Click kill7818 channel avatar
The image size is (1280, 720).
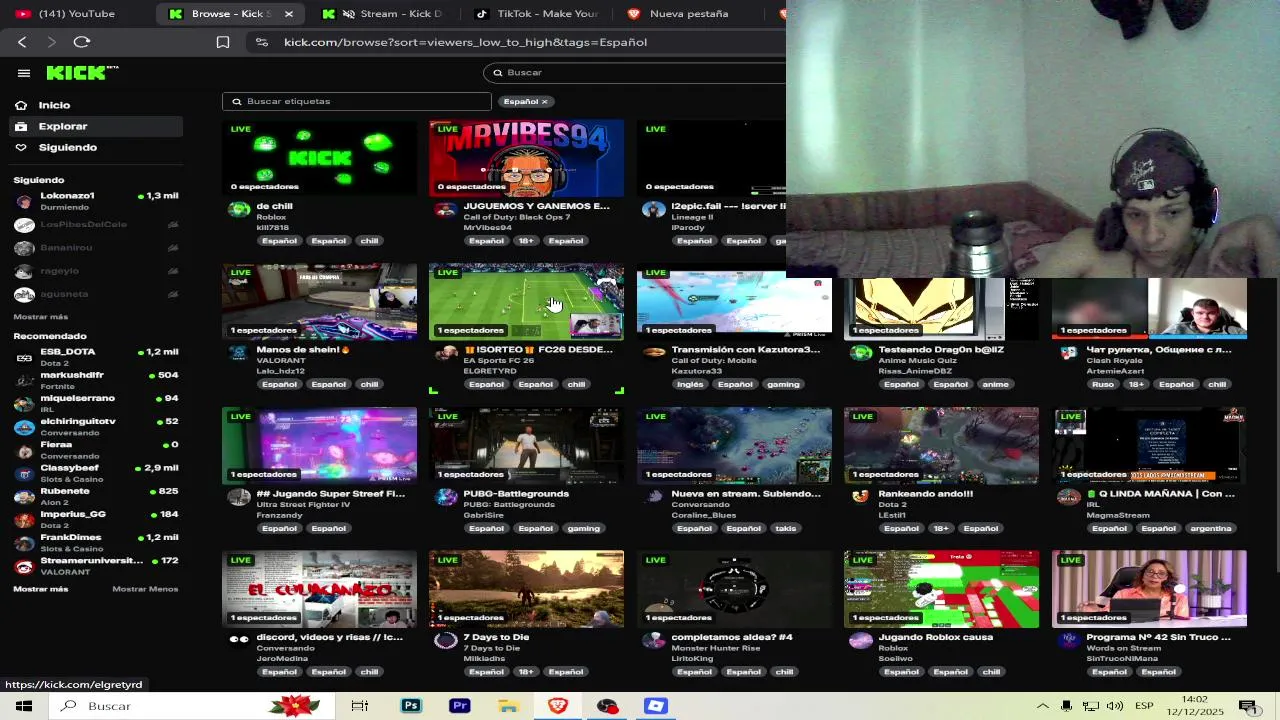[x=239, y=209]
